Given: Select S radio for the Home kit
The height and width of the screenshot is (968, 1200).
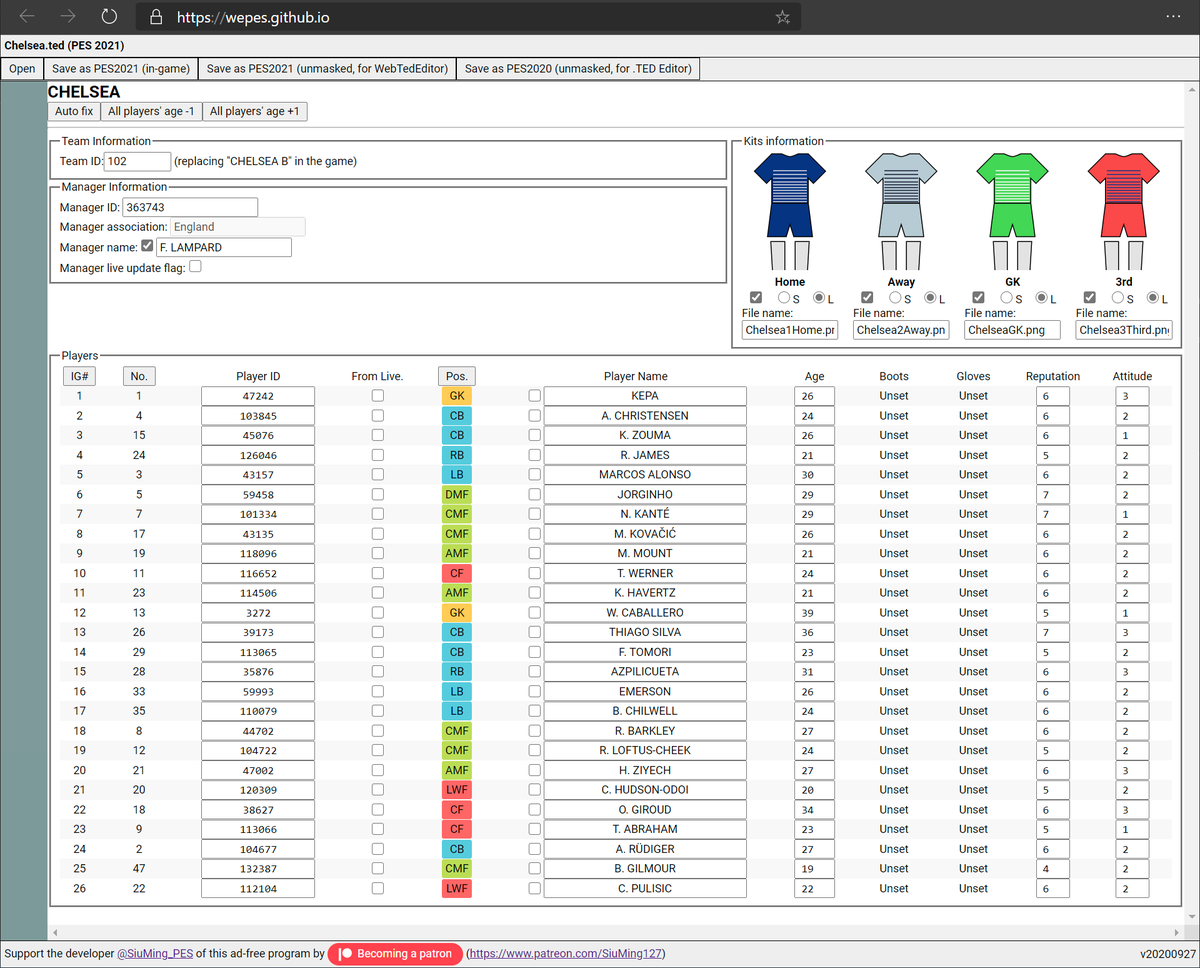Looking at the screenshot, I should click(x=784, y=298).
